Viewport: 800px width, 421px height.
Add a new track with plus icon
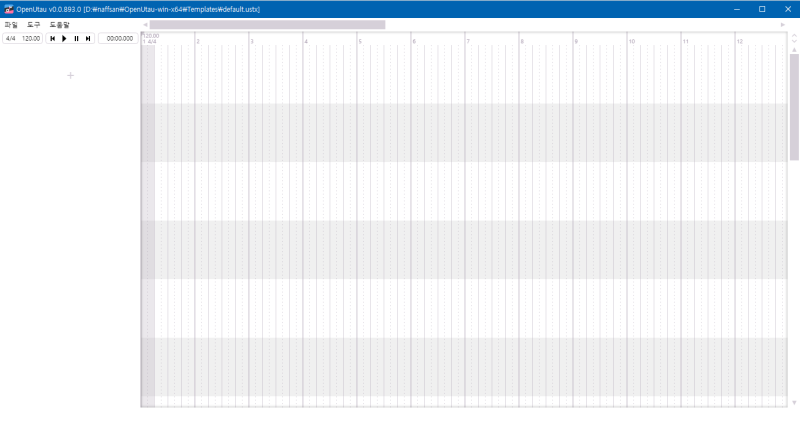(70, 76)
